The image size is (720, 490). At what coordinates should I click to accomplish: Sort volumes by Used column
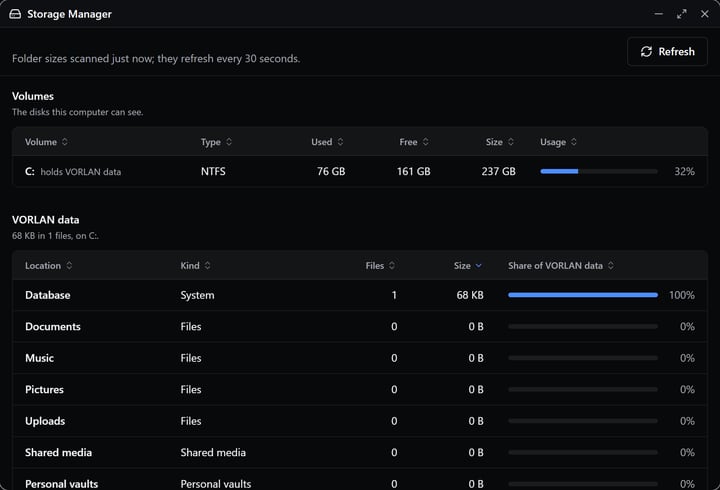click(327, 142)
